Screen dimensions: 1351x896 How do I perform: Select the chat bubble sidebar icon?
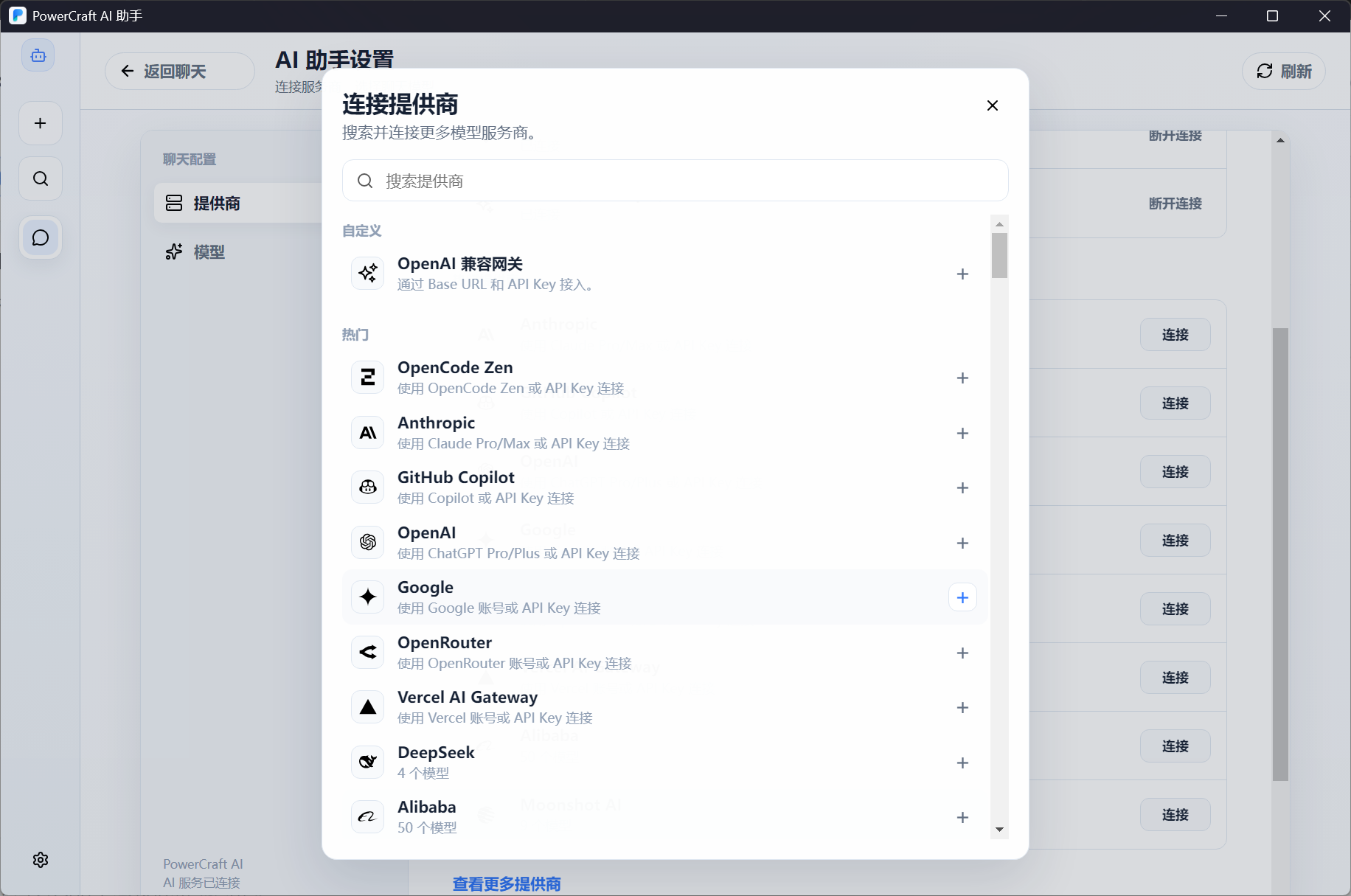41,237
